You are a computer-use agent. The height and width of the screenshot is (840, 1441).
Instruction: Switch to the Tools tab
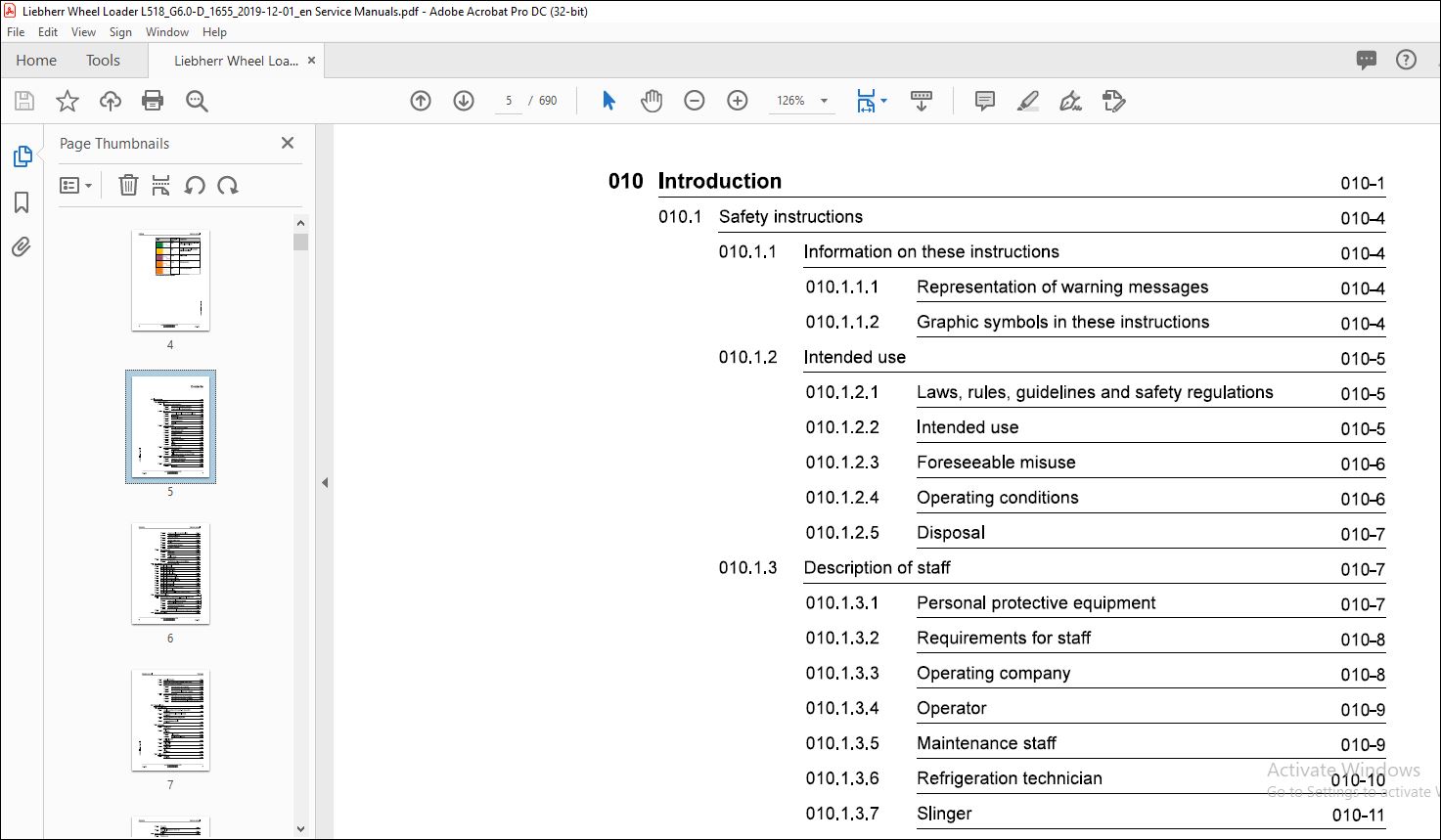tap(103, 60)
